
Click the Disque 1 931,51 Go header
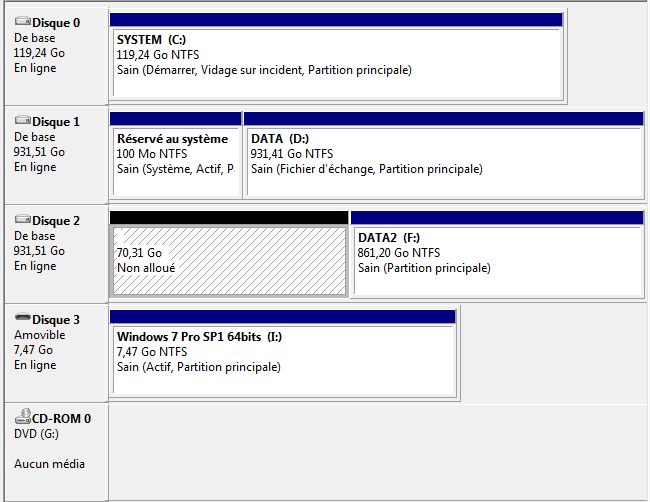point(39,152)
